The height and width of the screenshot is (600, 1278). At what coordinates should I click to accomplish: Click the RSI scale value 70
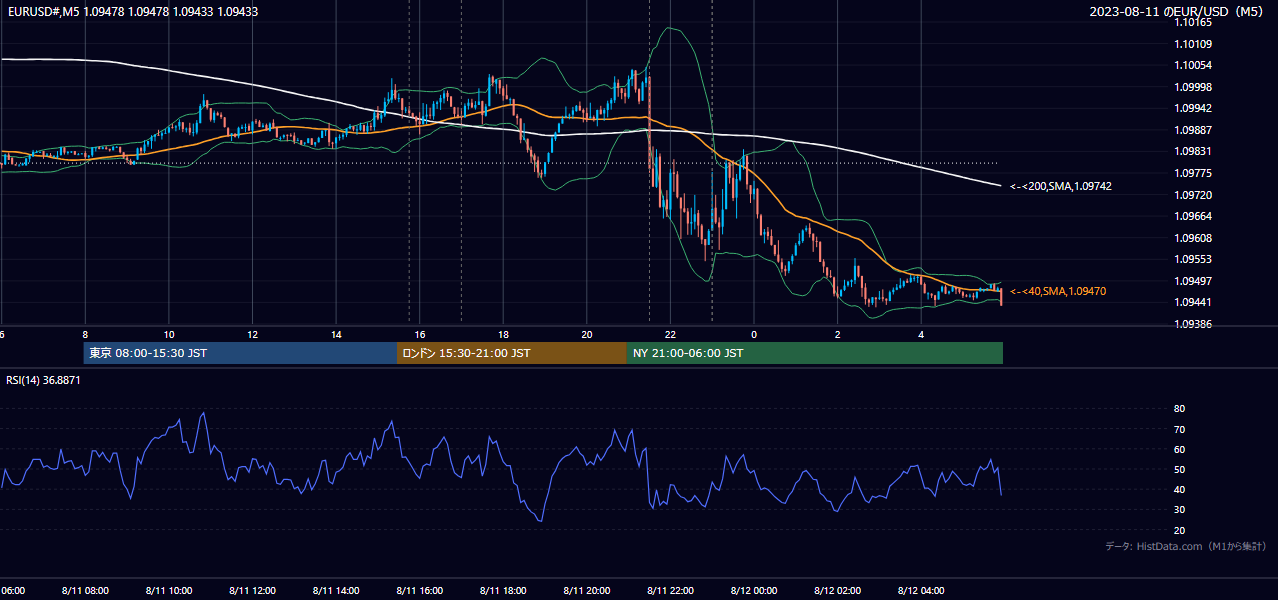[1179, 429]
